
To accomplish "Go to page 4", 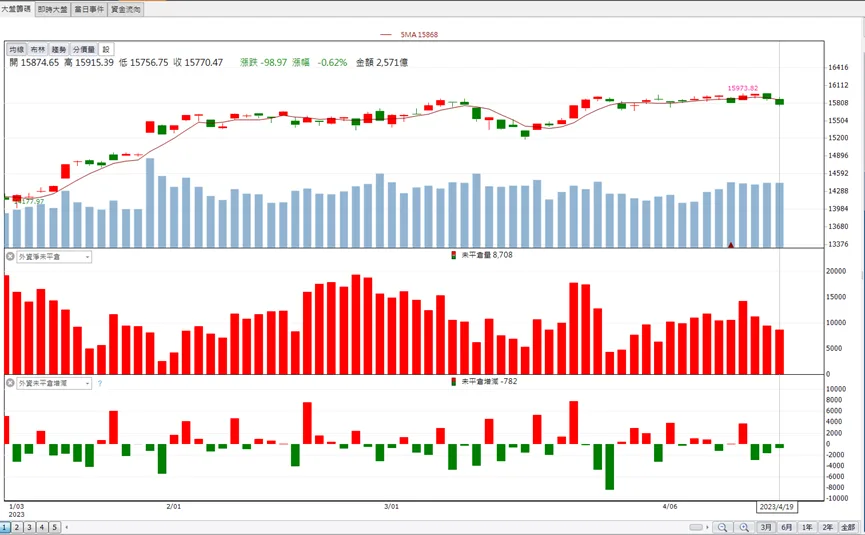I will point(42,527).
